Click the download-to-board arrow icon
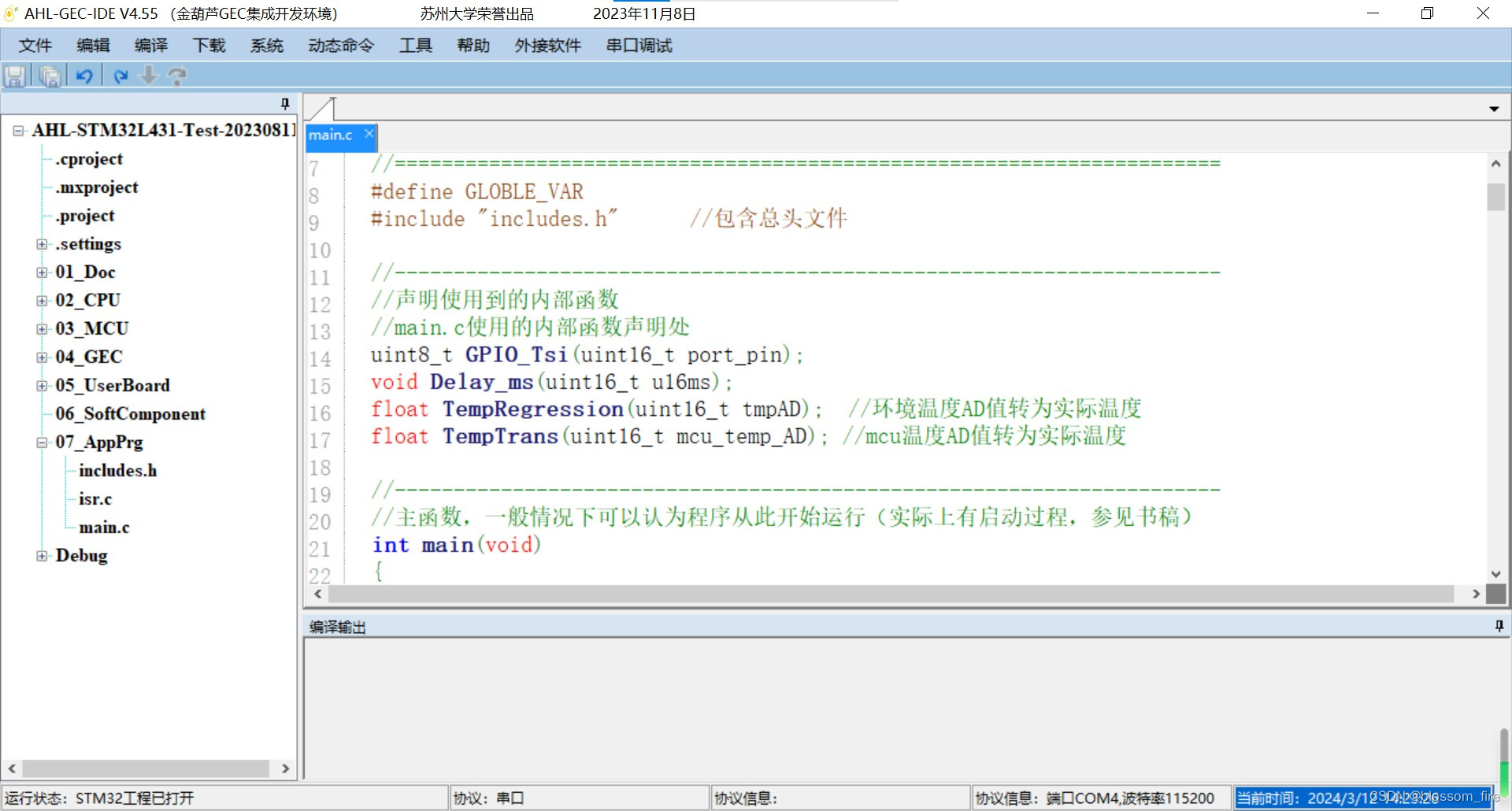 149,75
